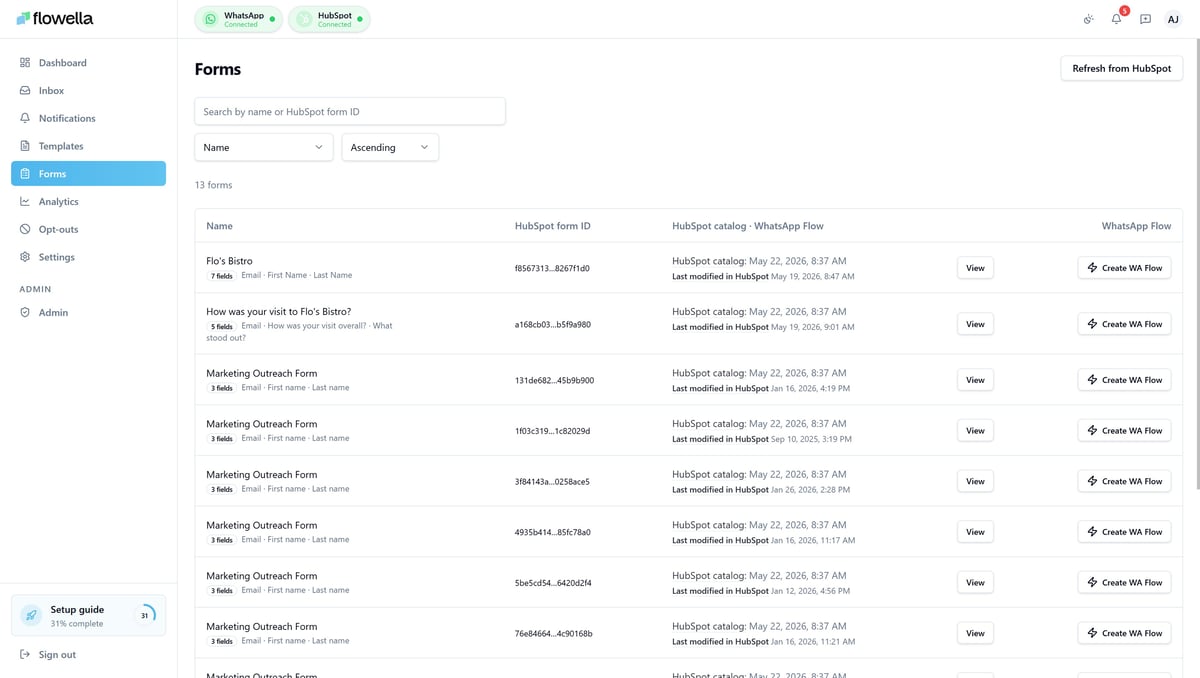Click the HubSpot form ID column header
The image size is (1200, 678).
click(x=552, y=226)
